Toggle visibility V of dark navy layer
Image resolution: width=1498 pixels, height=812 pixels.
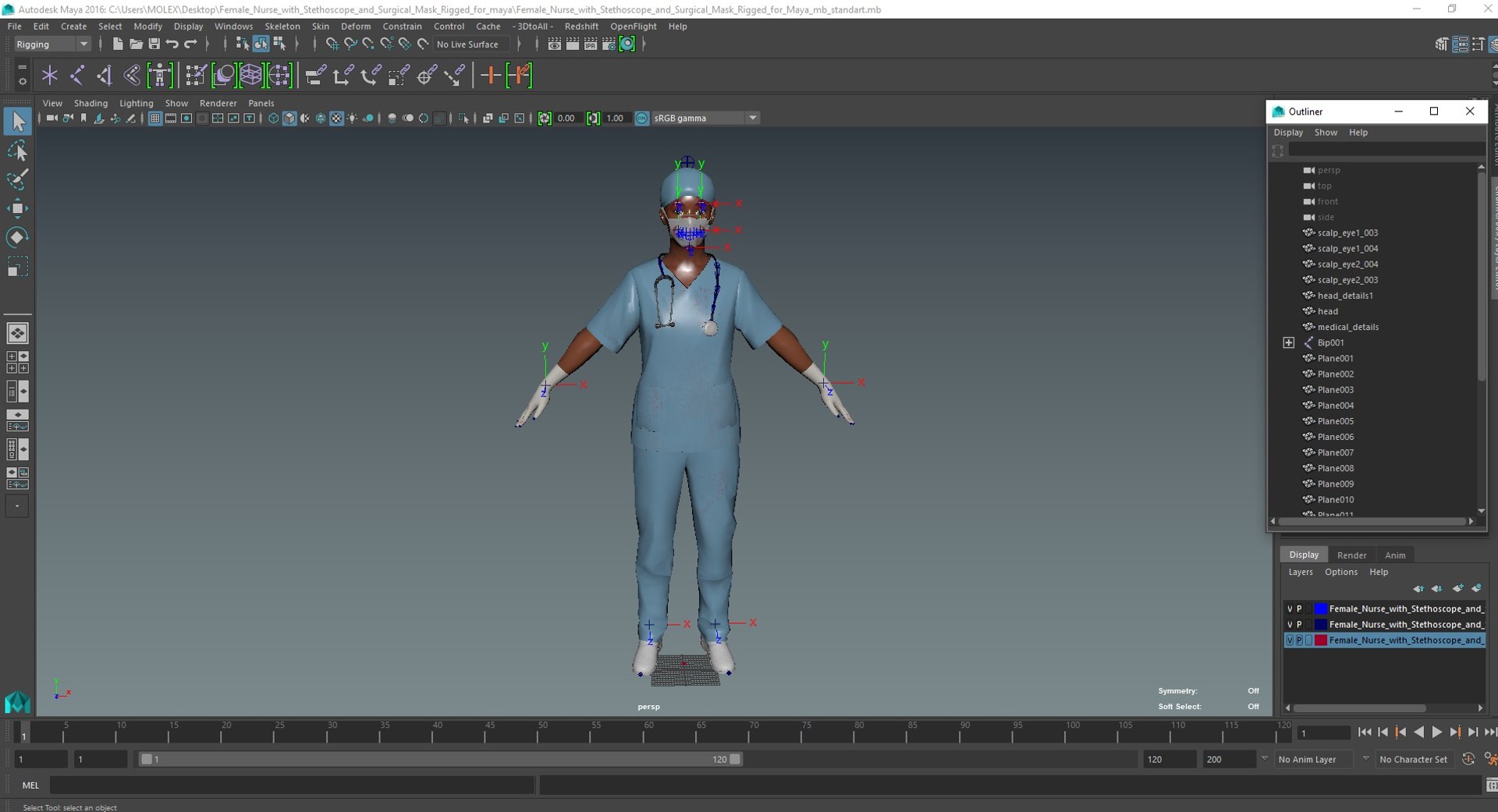[x=1290, y=625]
